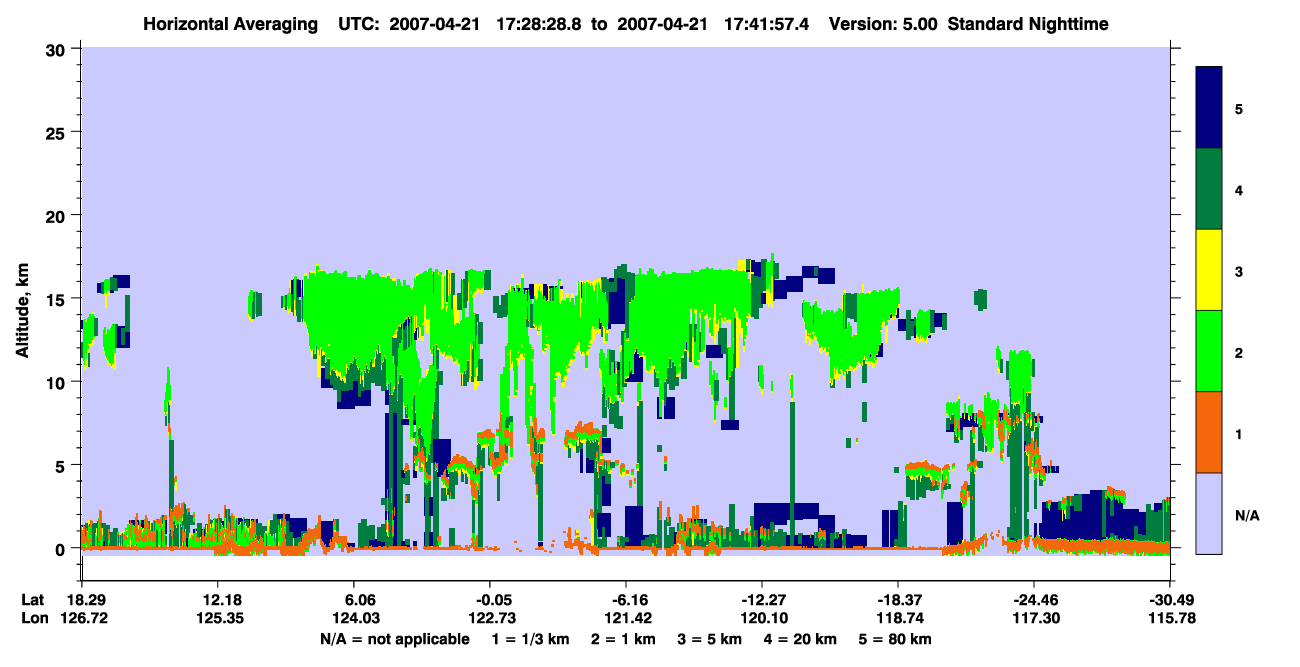Click longitude value 117.30
Image resolution: width=1300 pixels, height=667 pixels.
(1034, 619)
